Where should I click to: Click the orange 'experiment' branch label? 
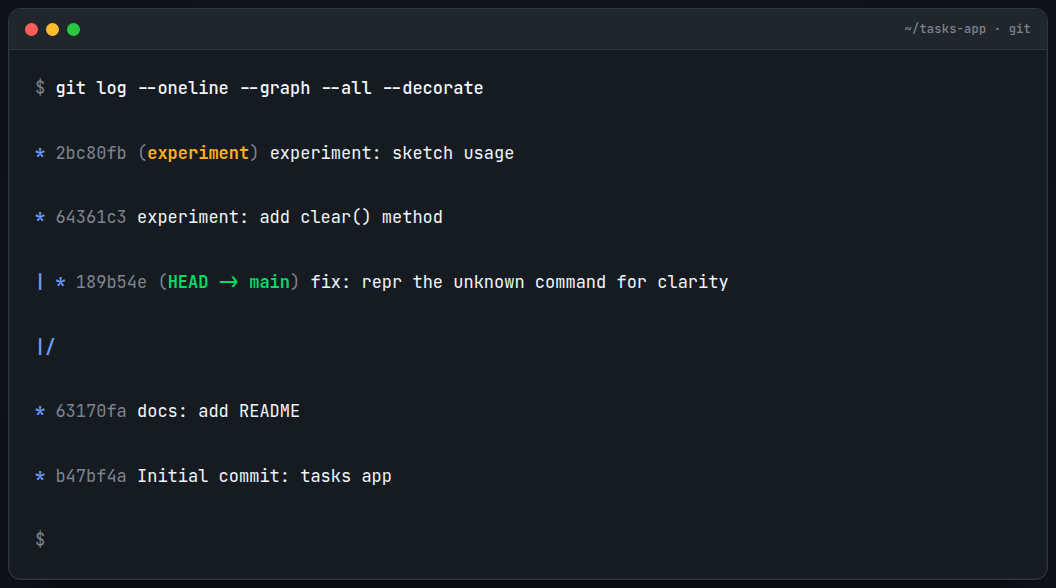(198, 154)
